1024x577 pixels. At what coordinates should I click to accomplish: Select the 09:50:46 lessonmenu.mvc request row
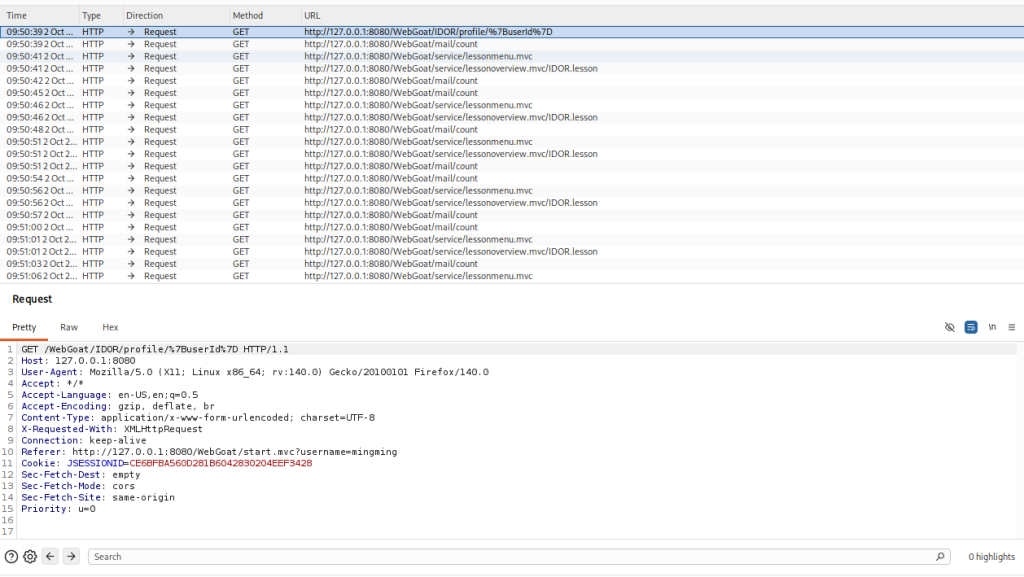point(512,105)
